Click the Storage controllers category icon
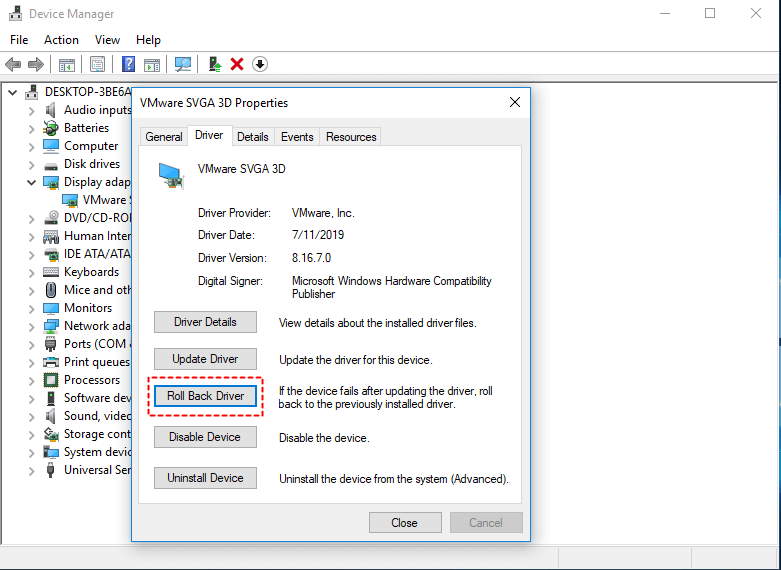781x570 pixels. [51, 434]
